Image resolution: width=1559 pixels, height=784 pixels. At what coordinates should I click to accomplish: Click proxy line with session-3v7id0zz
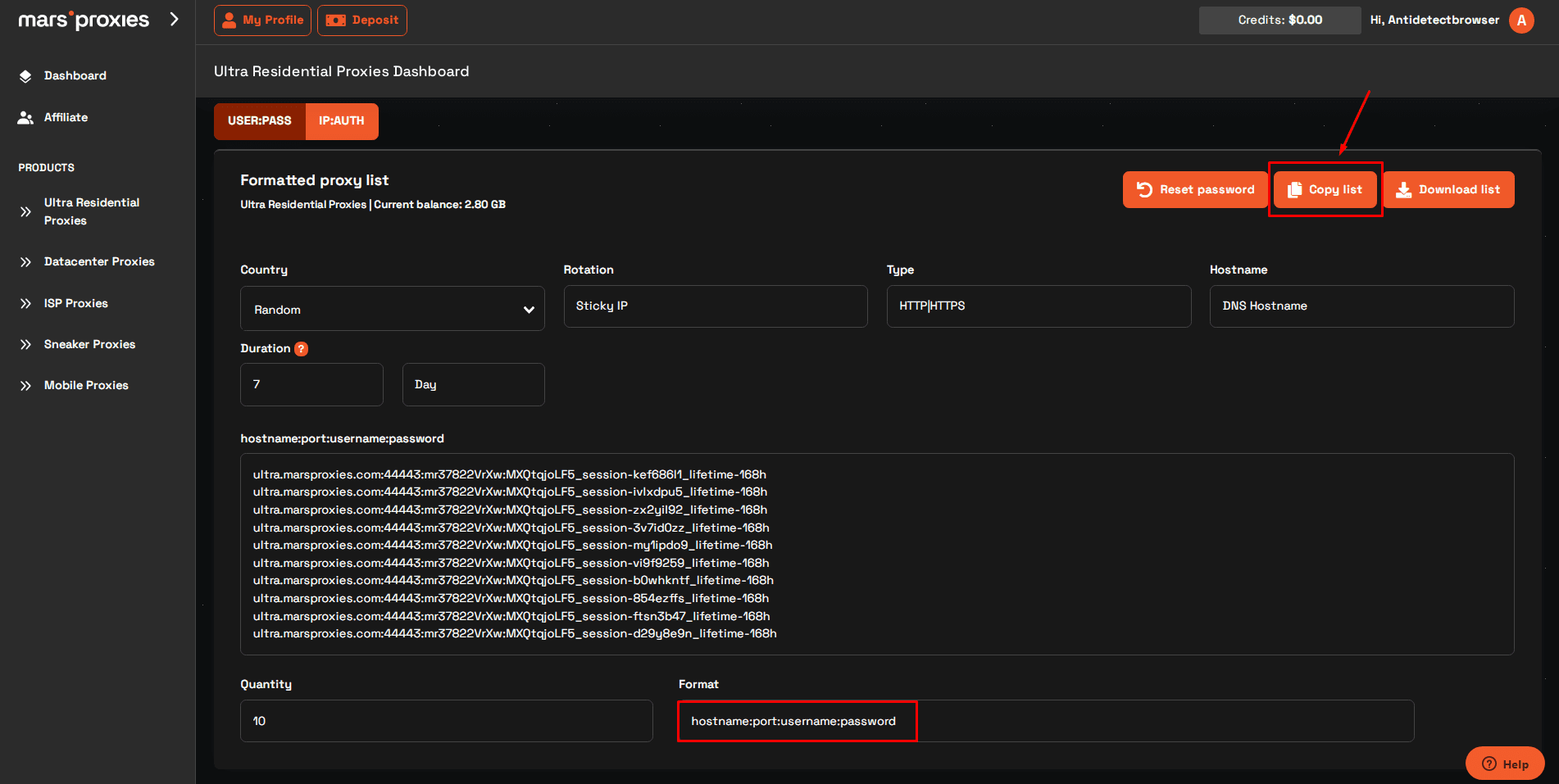(x=511, y=528)
